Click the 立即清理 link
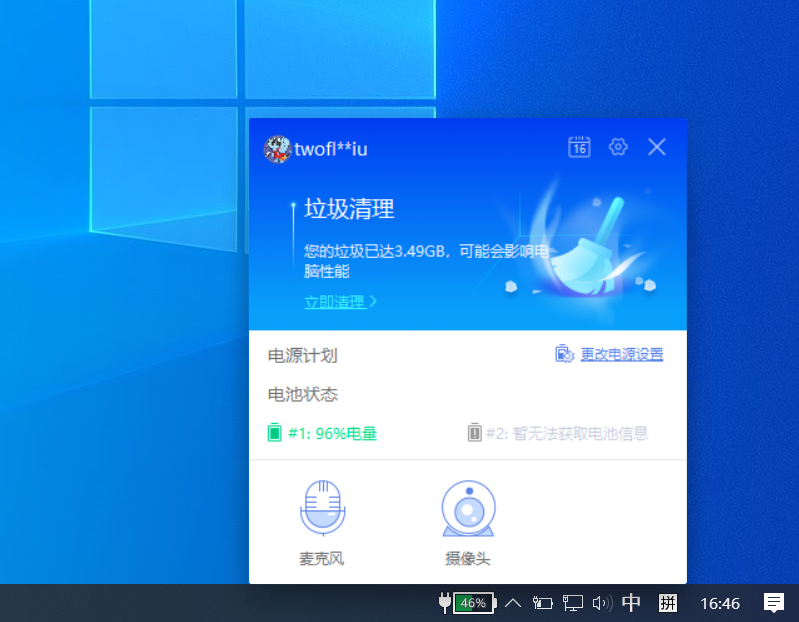Image resolution: width=799 pixels, height=622 pixels. (x=340, y=302)
